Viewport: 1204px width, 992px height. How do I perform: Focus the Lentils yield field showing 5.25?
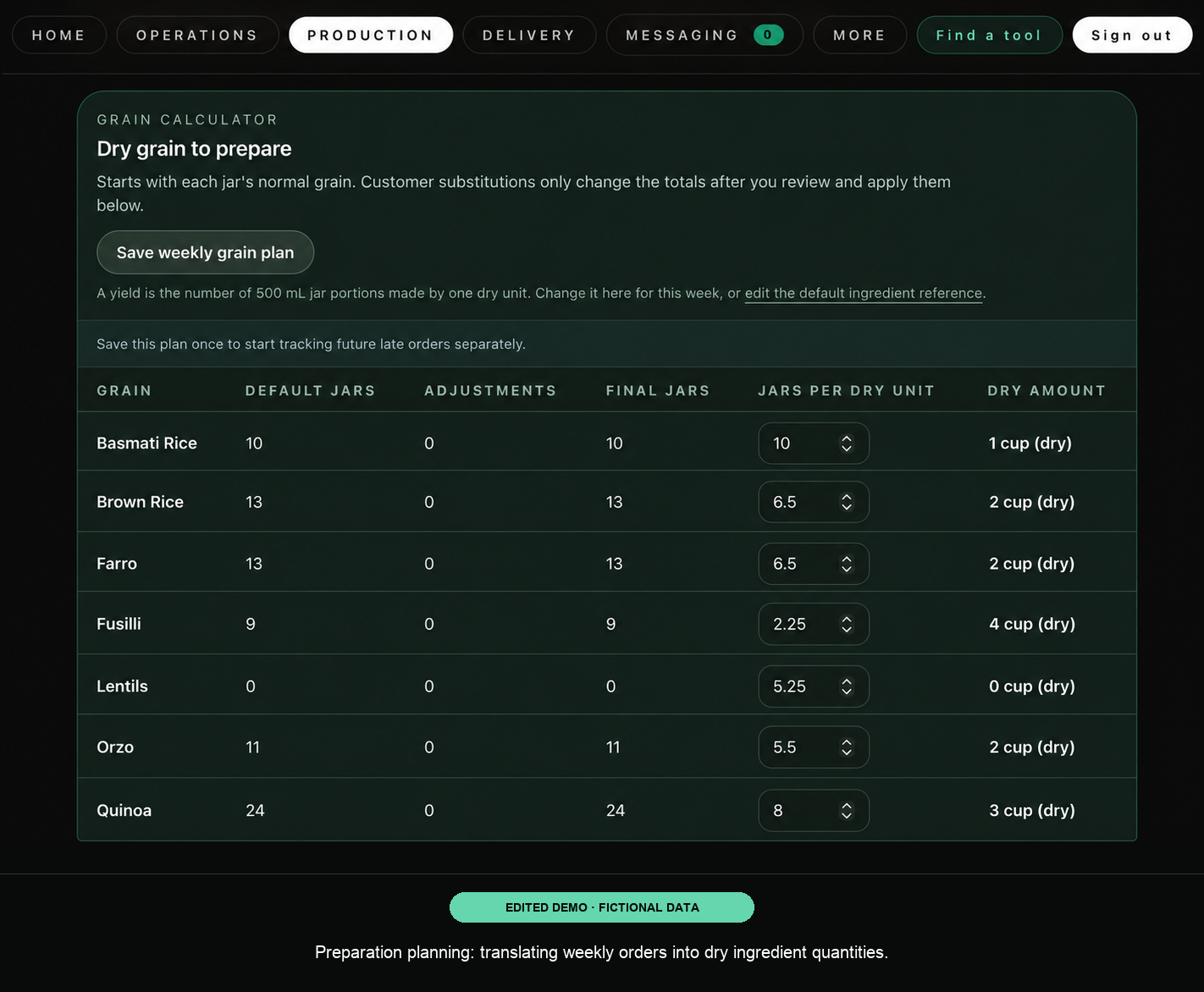pyautogui.click(x=814, y=686)
